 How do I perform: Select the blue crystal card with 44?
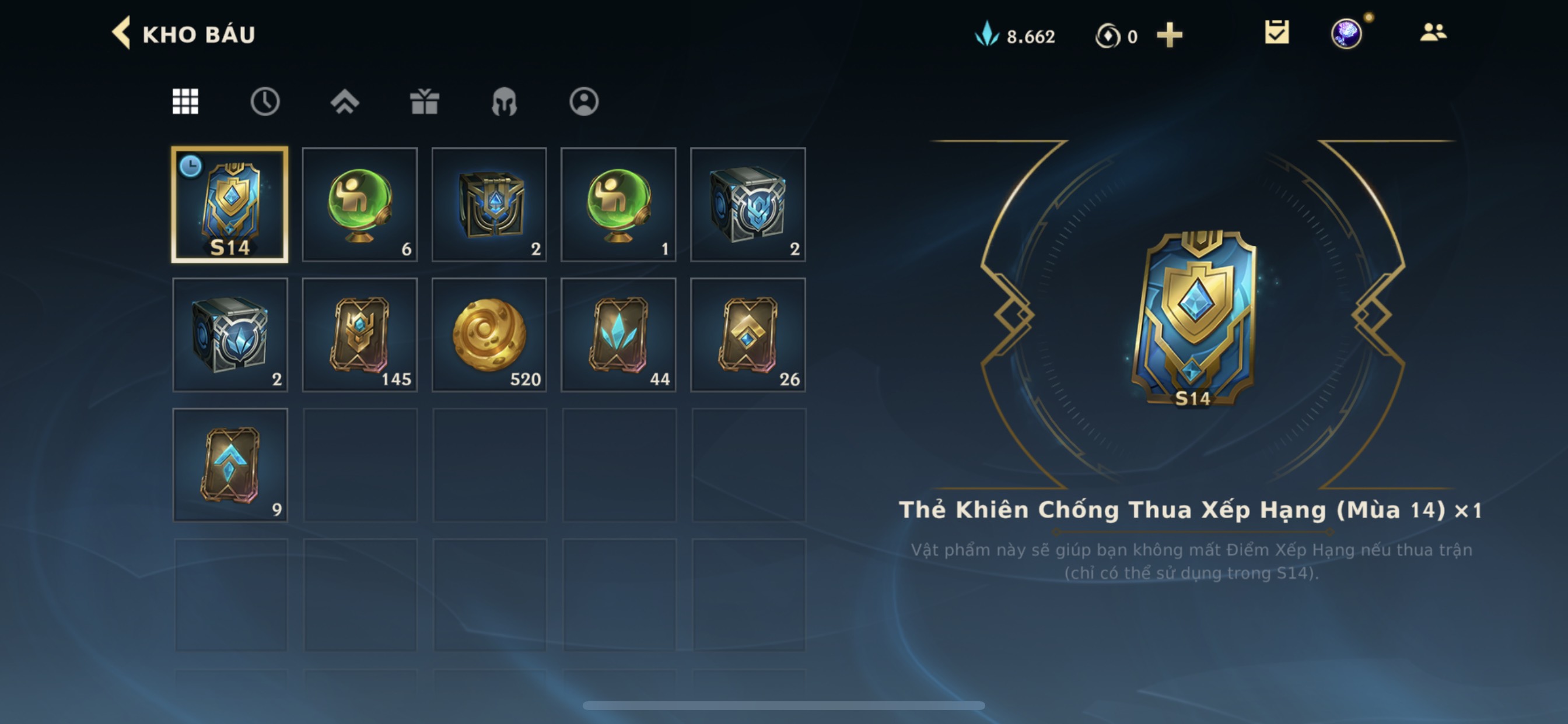coord(618,335)
